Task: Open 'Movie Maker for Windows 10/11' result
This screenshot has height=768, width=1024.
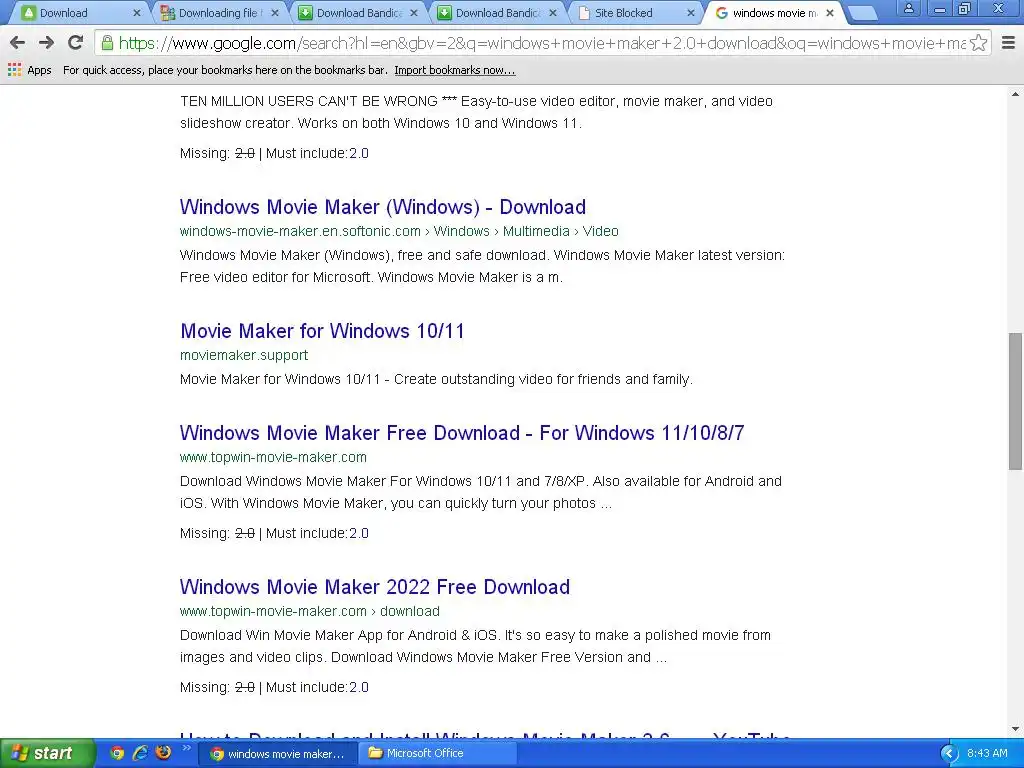Action: pos(322,331)
